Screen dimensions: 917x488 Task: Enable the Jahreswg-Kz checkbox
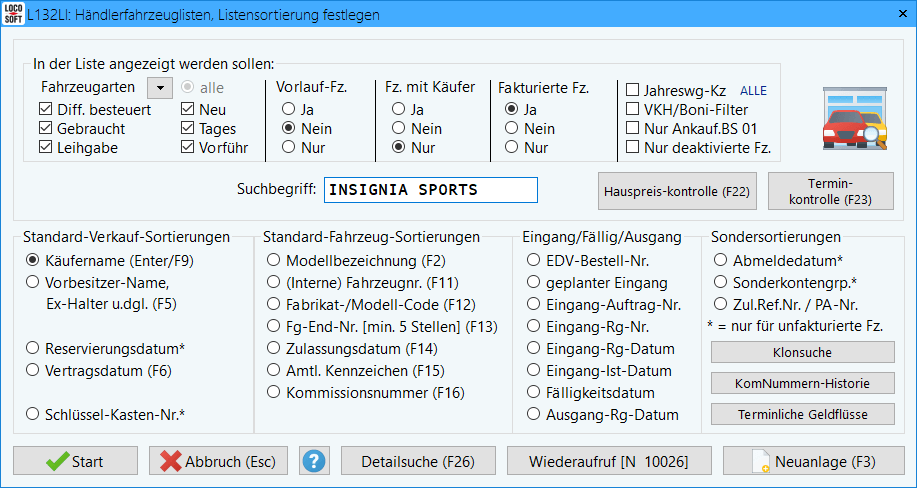point(632,90)
